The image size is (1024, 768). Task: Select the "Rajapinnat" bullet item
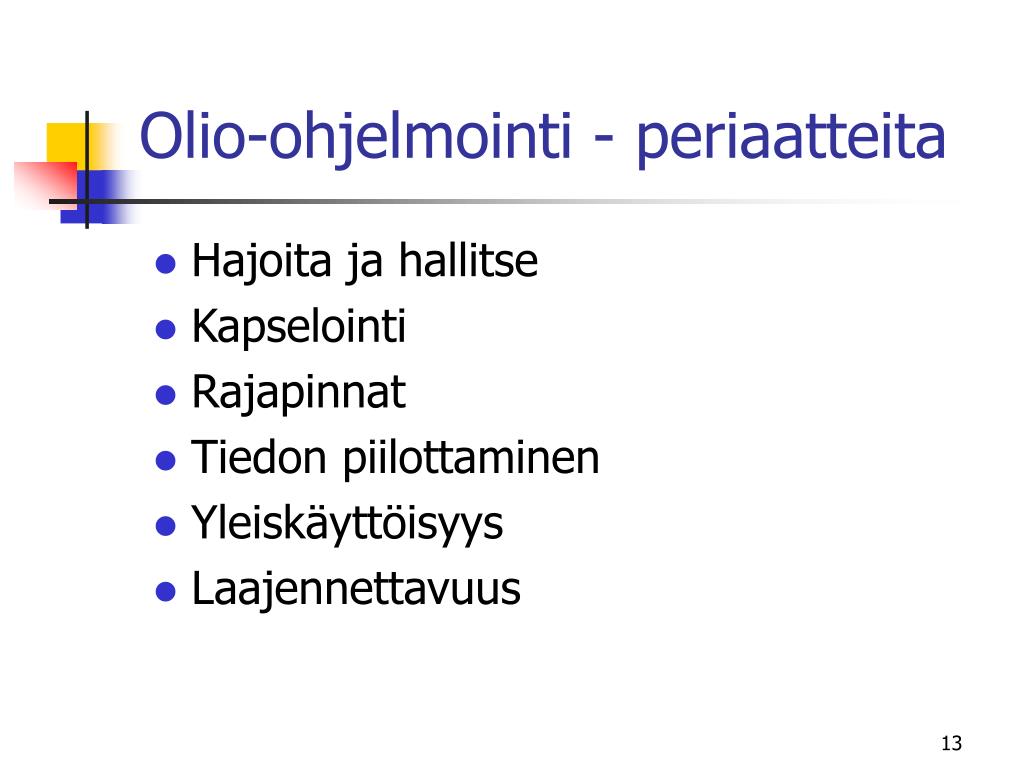[298, 392]
